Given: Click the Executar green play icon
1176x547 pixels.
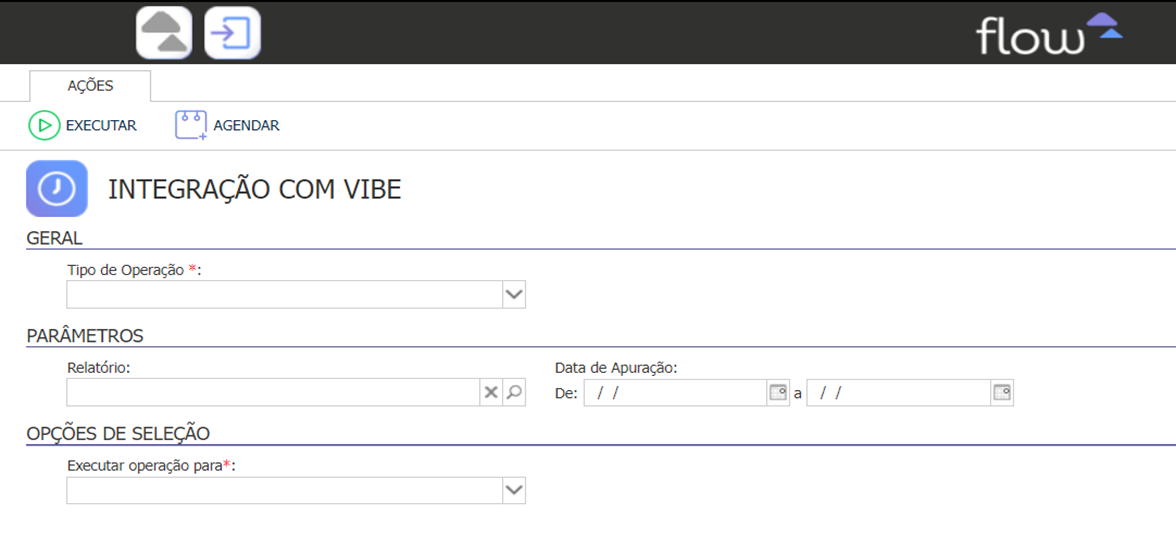Looking at the screenshot, I should click(x=44, y=126).
